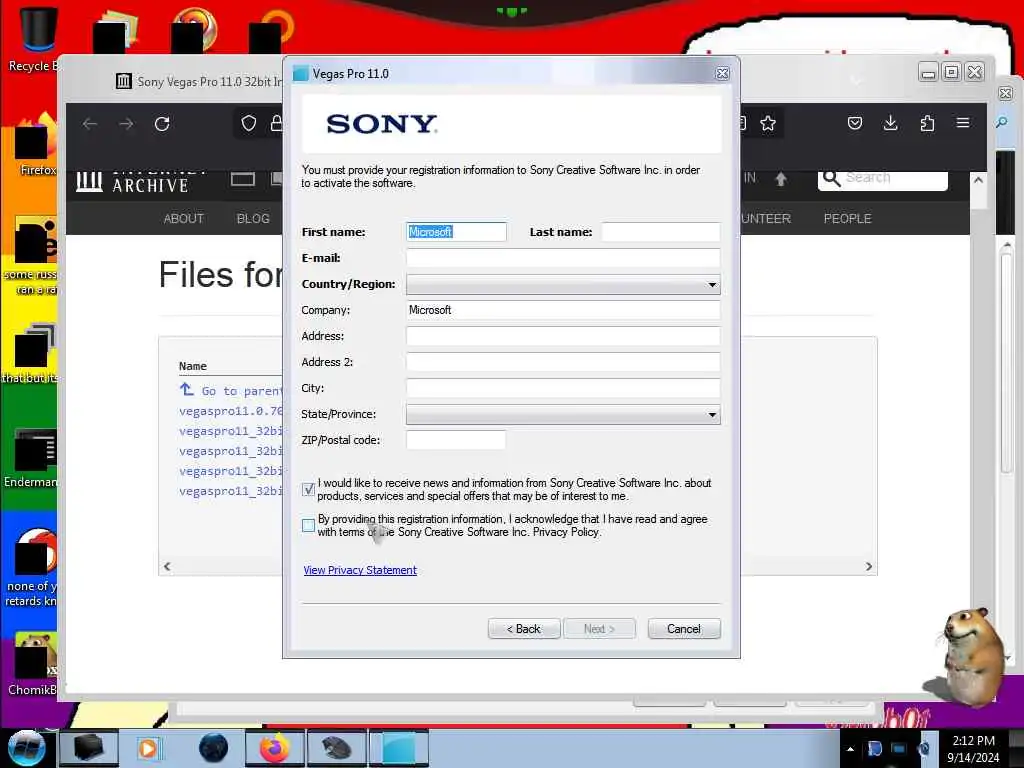
Task: Click the ZIP/Postal code field
Action: point(456,440)
